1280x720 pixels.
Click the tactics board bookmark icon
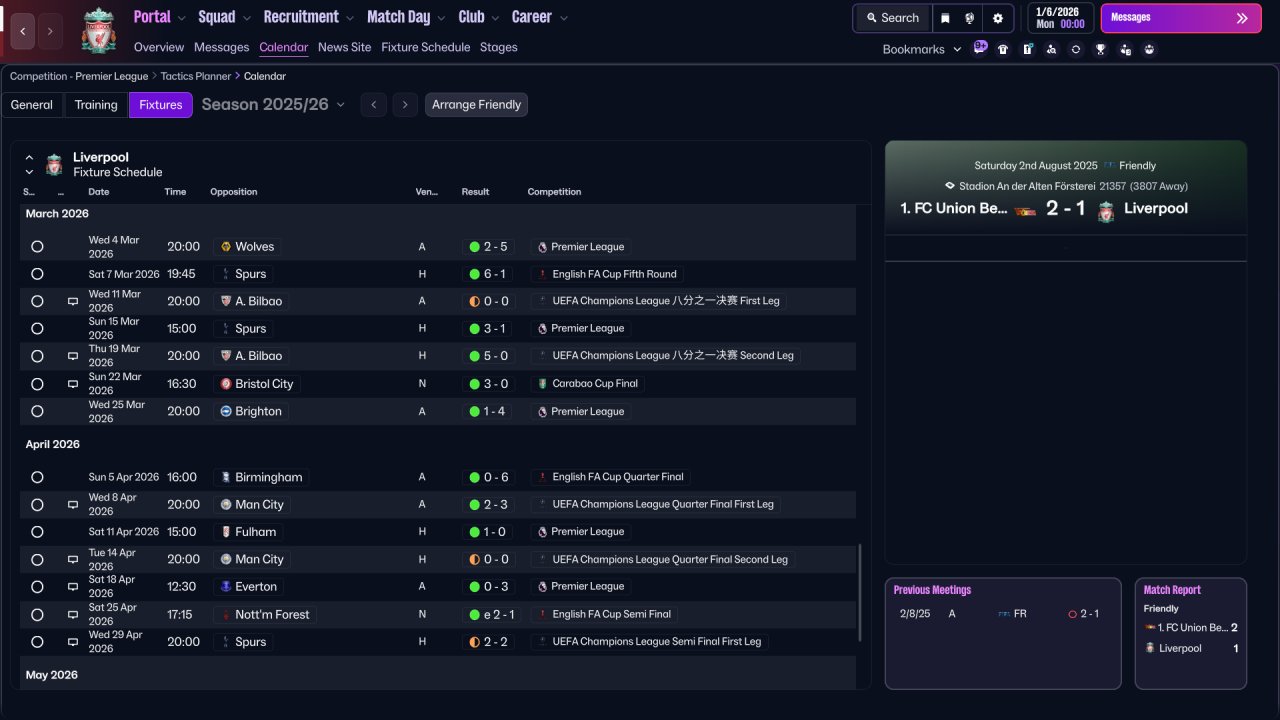coord(1027,49)
